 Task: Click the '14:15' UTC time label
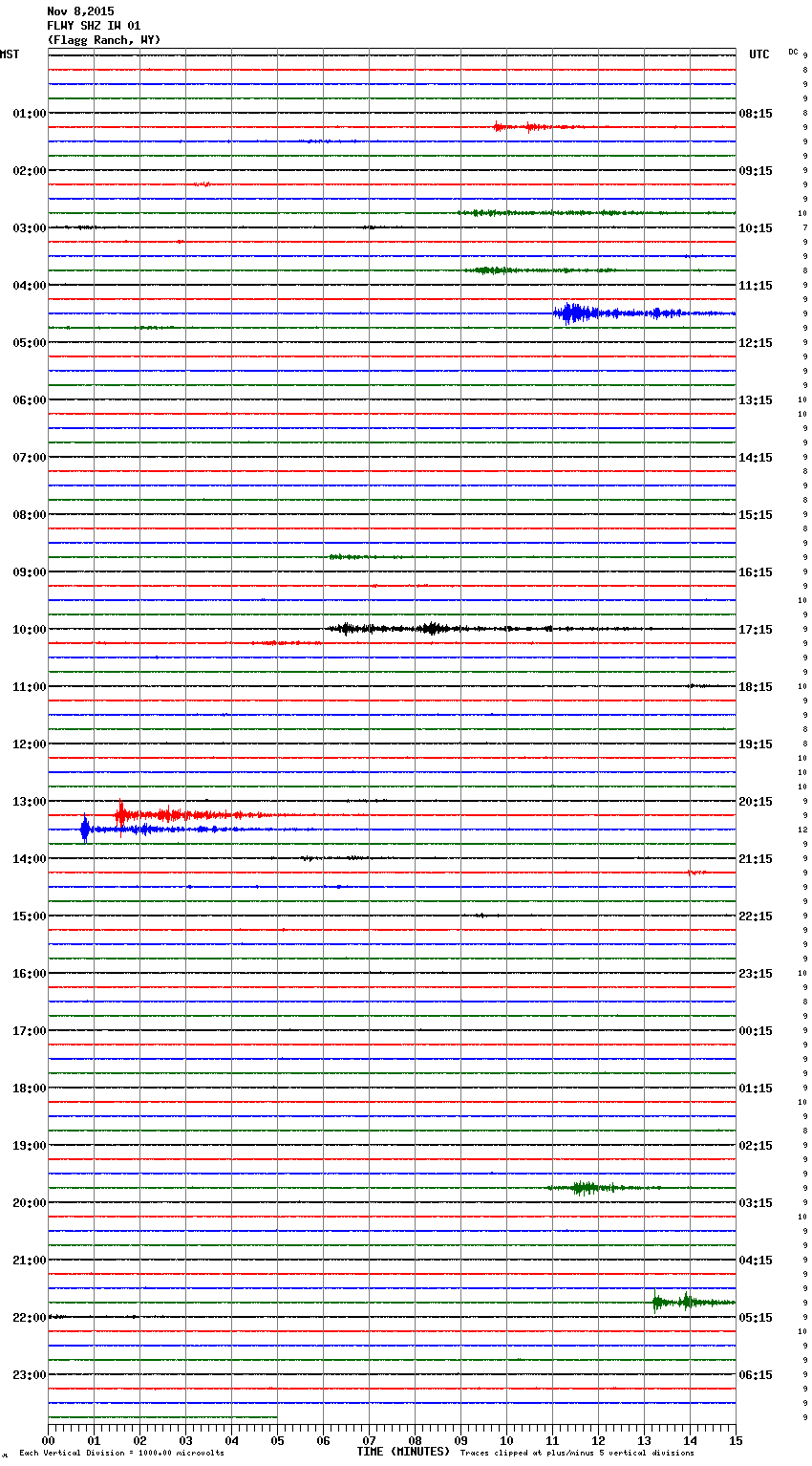(x=756, y=458)
